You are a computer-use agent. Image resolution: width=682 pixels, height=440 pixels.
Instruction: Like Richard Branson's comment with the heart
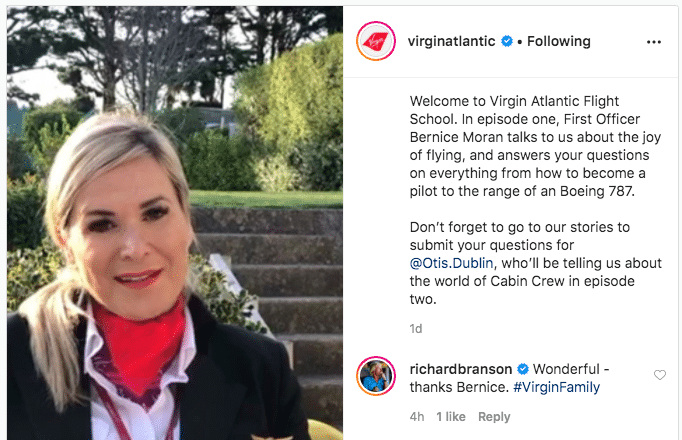pos(660,375)
